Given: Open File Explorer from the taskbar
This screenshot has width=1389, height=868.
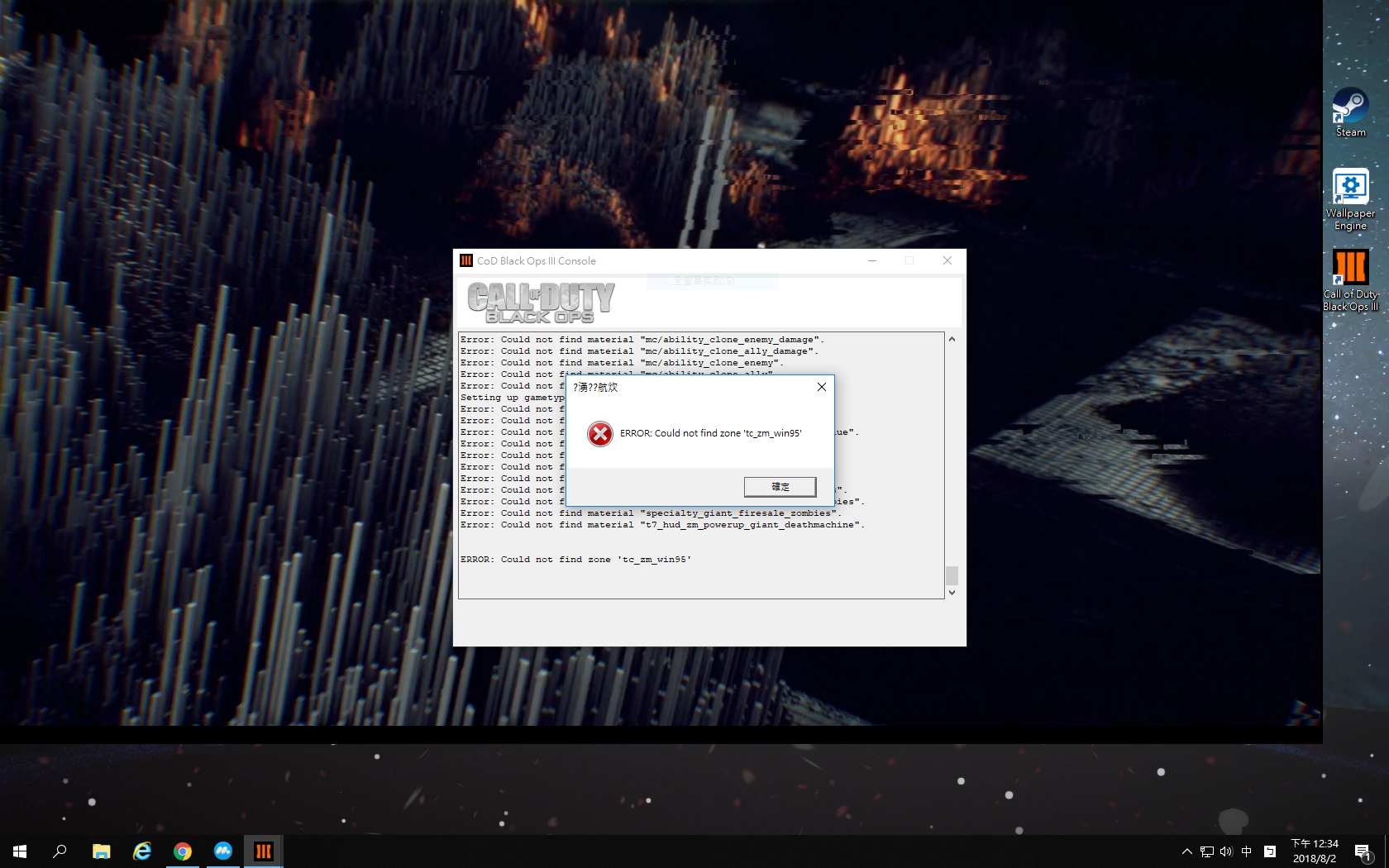Looking at the screenshot, I should click(101, 851).
